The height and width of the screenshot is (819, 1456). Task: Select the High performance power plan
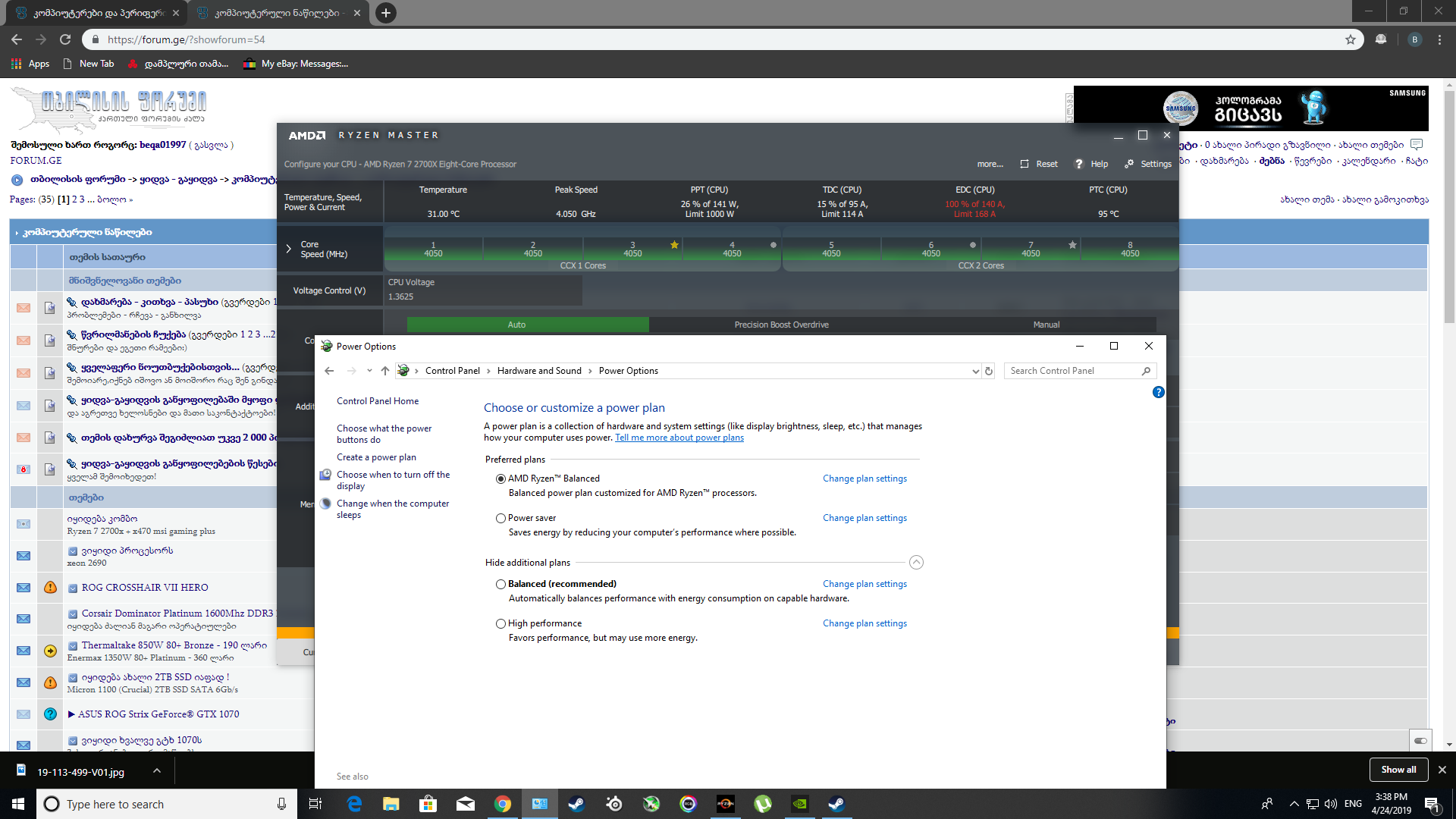500,623
